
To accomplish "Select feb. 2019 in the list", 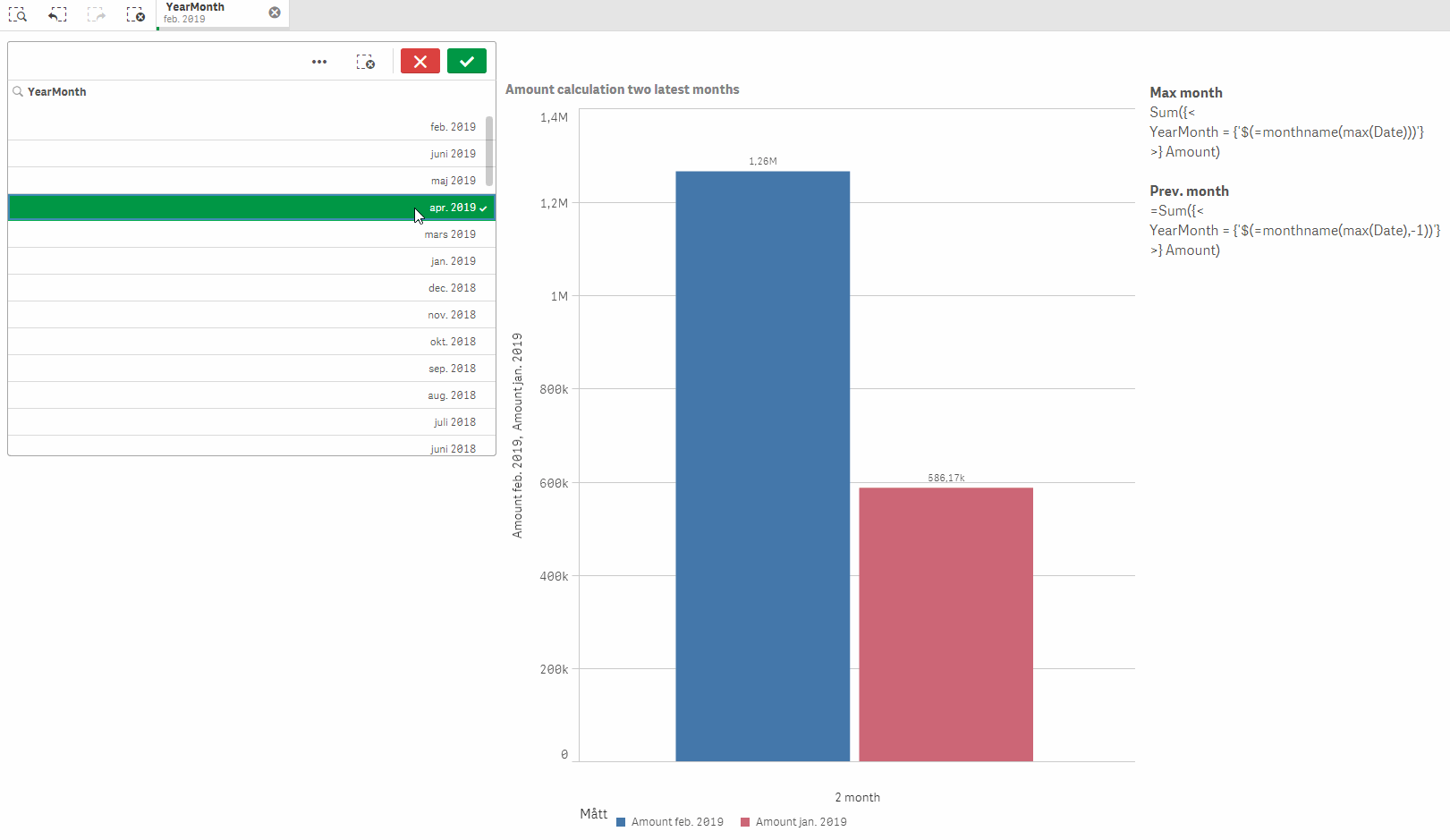I will [x=251, y=127].
